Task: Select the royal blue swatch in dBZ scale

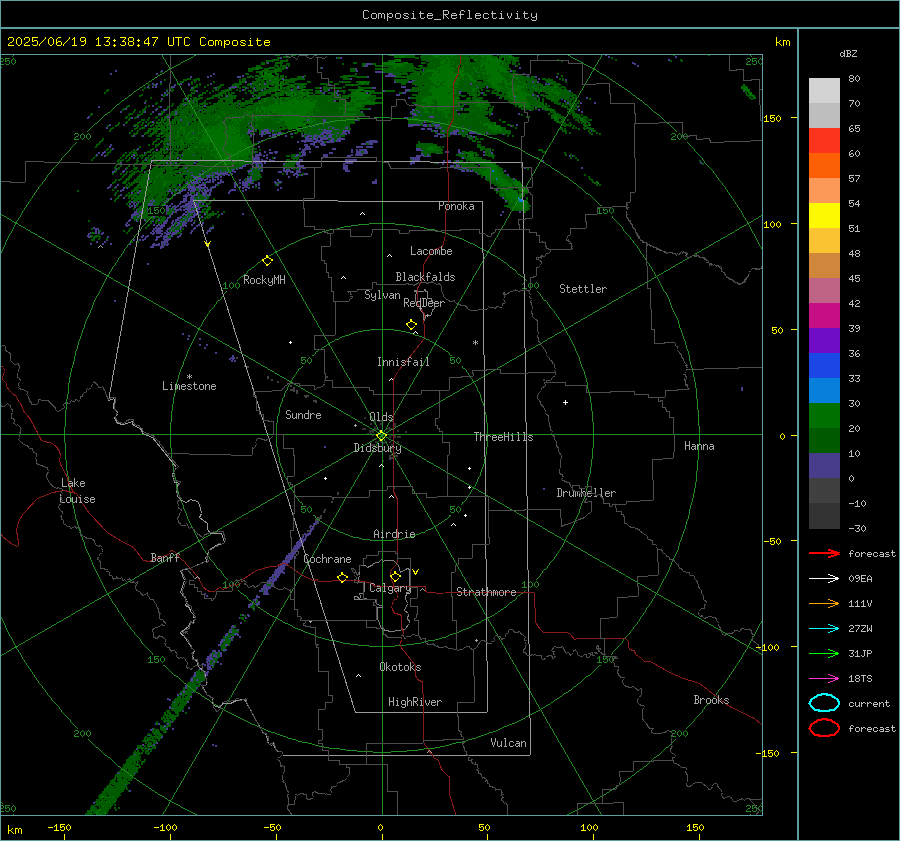Action: 824,365
